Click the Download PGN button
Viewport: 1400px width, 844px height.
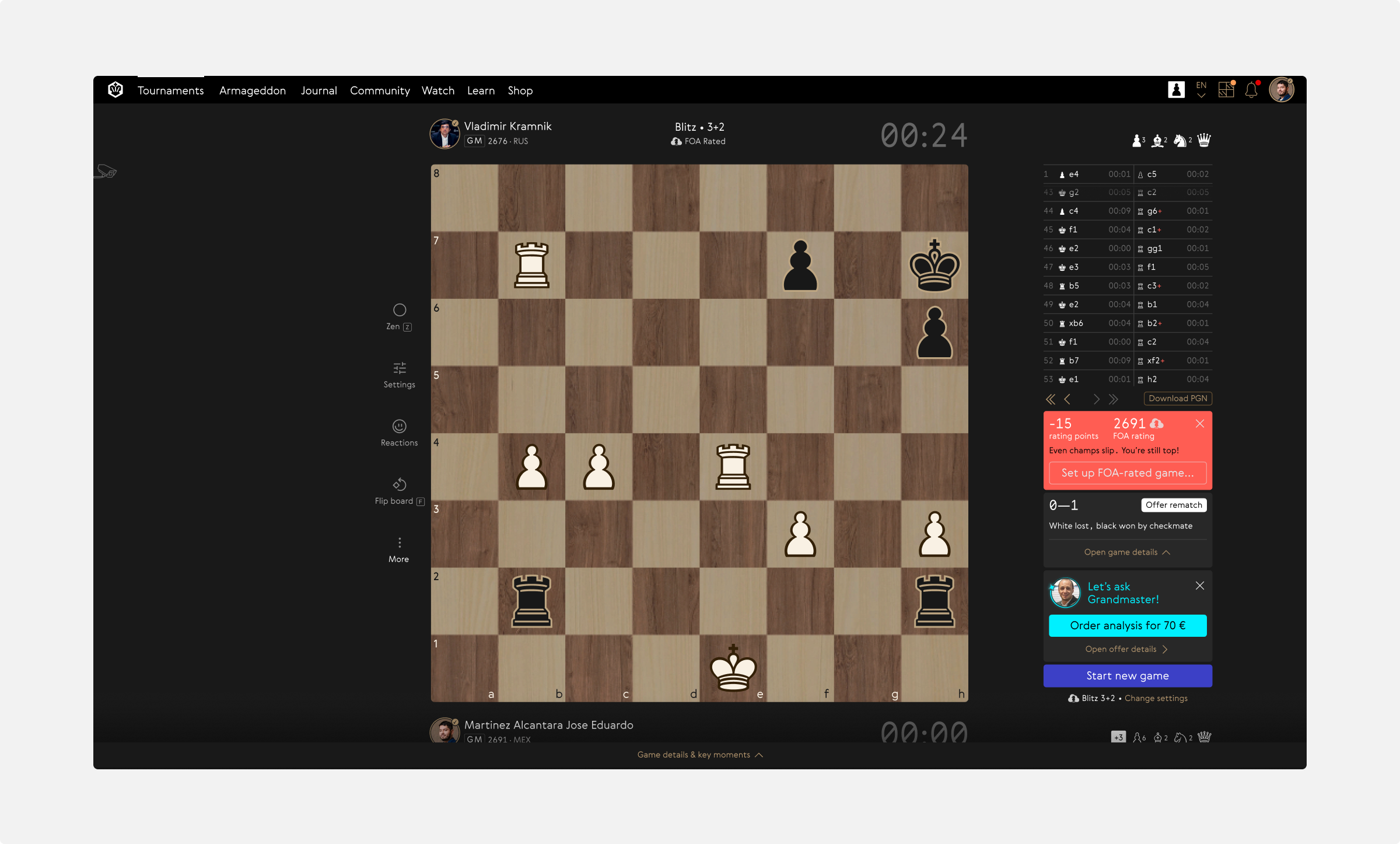[1178, 399]
